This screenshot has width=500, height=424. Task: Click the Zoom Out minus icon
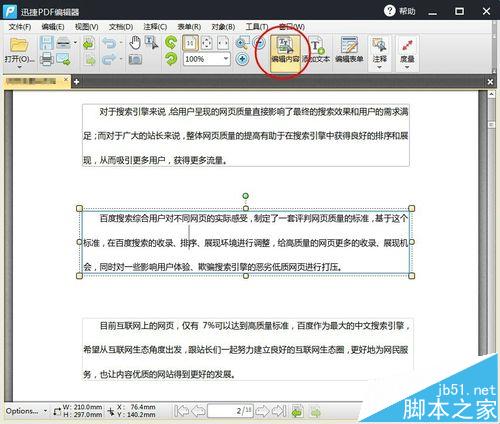pos(259,43)
